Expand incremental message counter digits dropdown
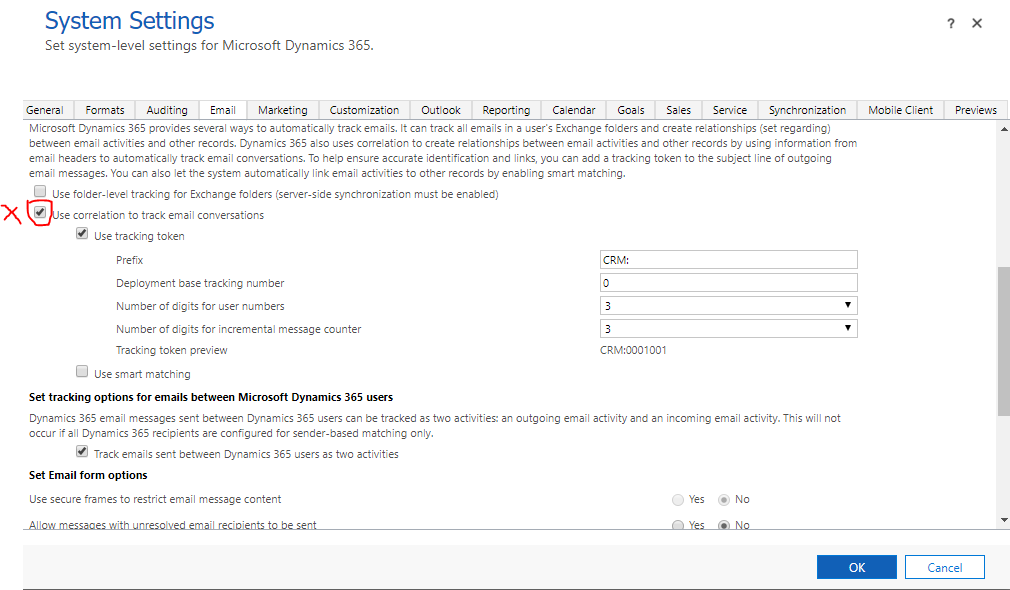Image resolution: width=1010 pixels, height=590 pixels. [729, 328]
